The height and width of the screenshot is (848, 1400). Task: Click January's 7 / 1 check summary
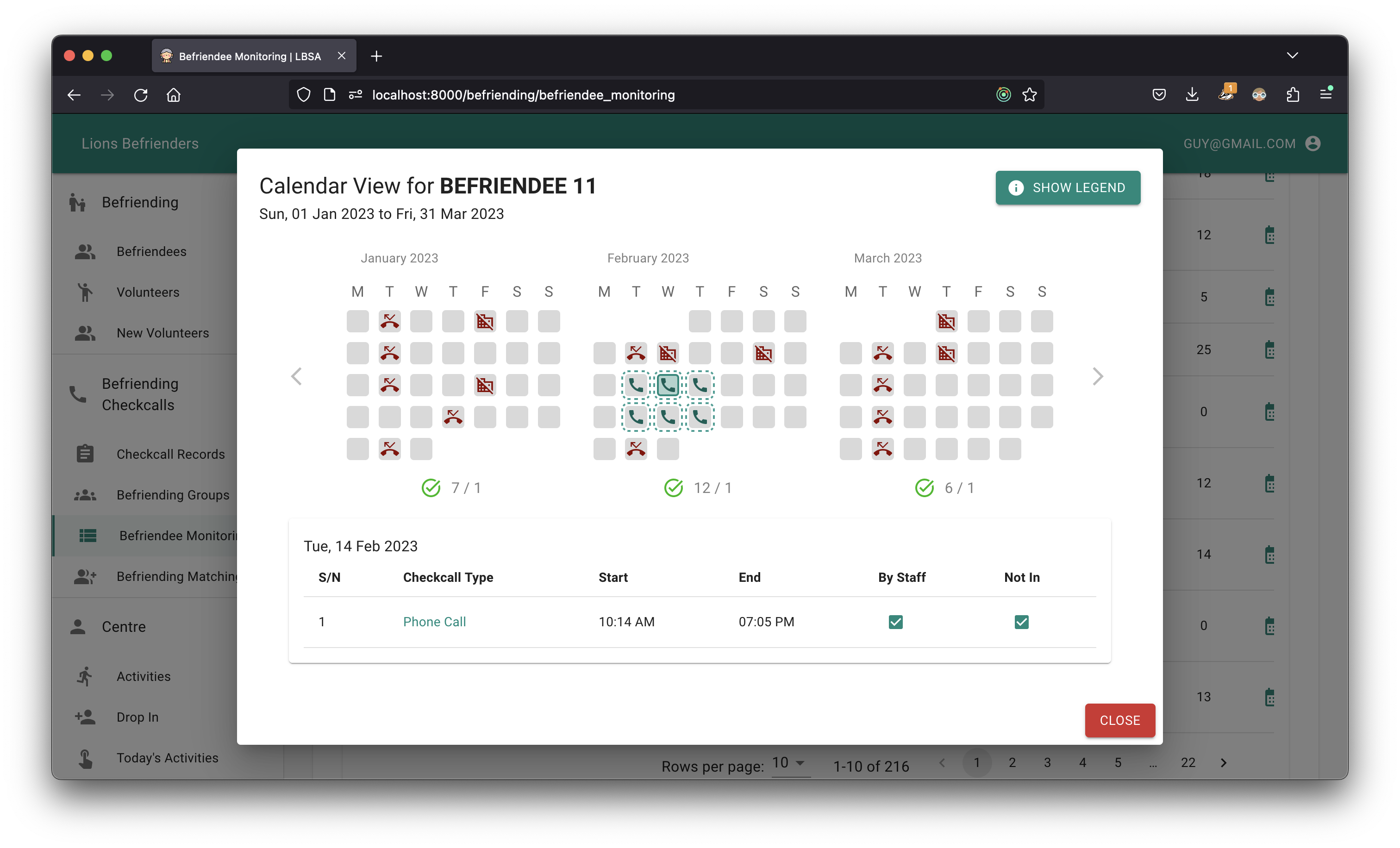(x=451, y=487)
